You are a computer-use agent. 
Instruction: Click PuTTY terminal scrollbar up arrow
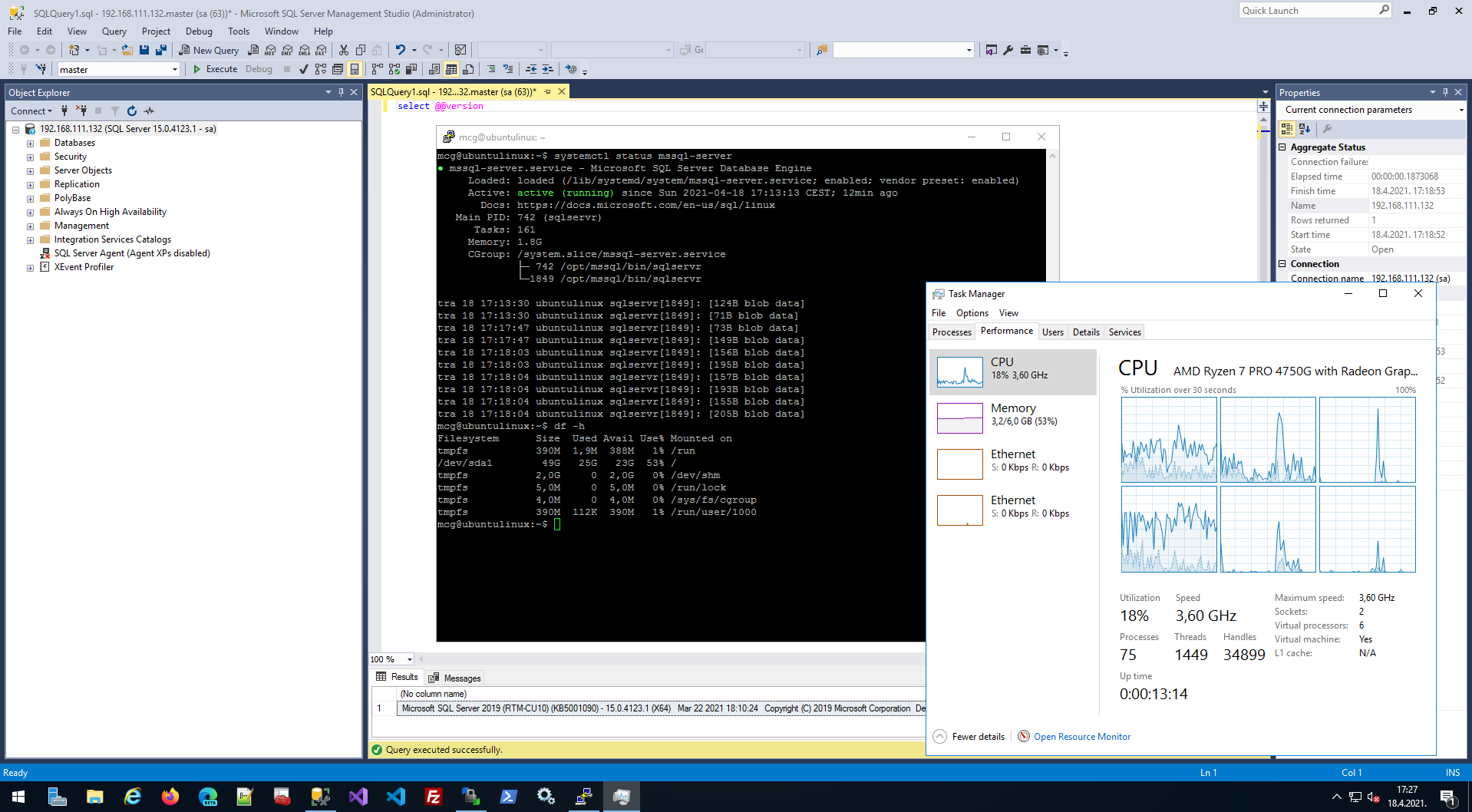1053,156
